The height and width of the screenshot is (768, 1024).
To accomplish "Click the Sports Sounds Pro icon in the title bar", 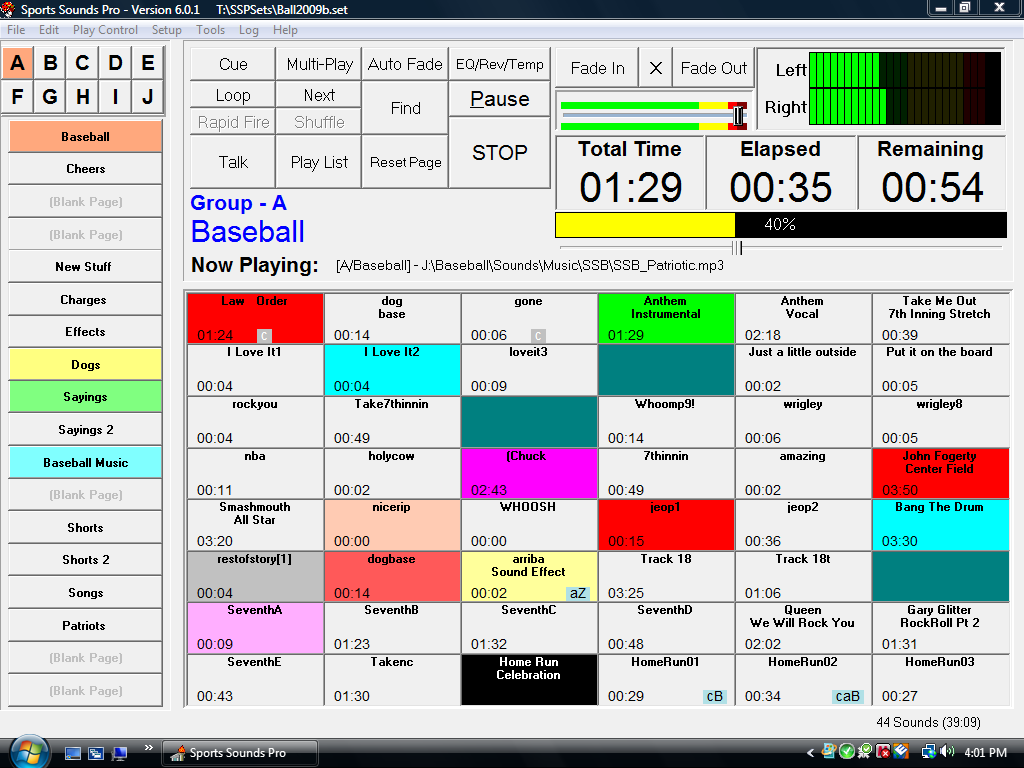I will 8,9.
